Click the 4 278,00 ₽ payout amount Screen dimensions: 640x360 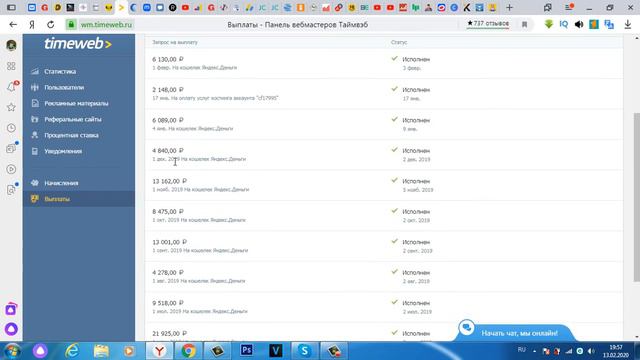click(168, 272)
